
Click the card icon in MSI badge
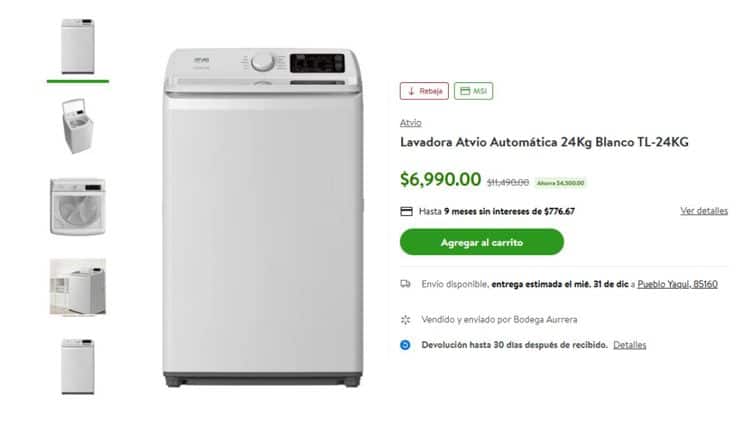[465, 91]
